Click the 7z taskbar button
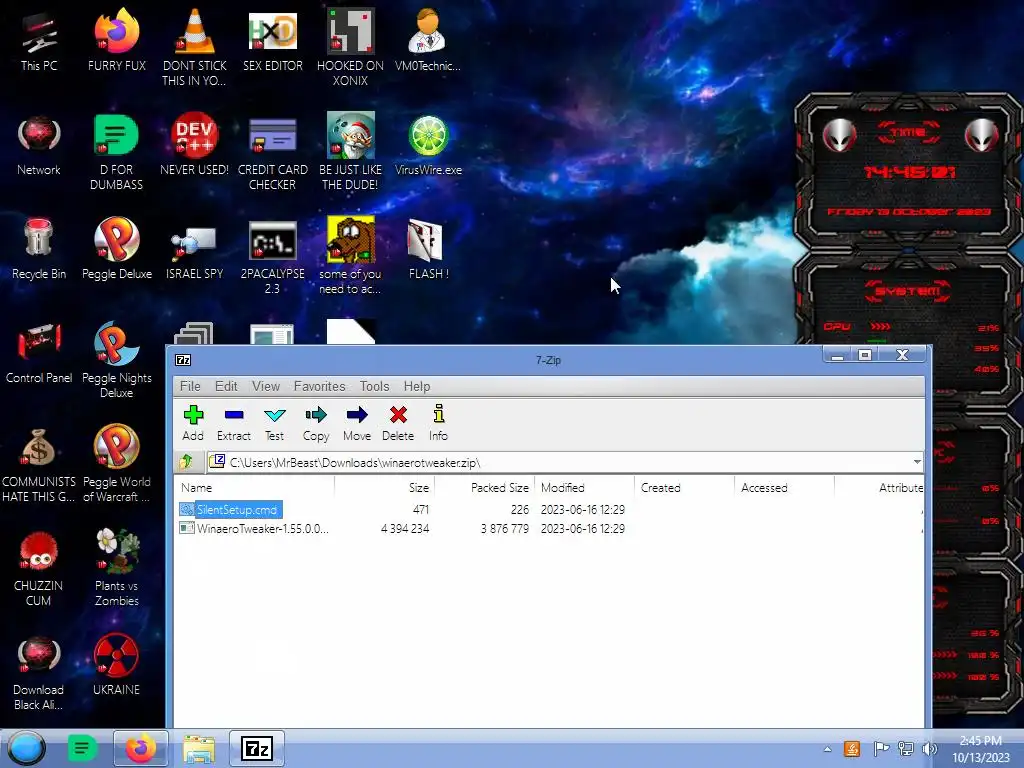This screenshot has height=768, width=1024. [x=257, y=748]
